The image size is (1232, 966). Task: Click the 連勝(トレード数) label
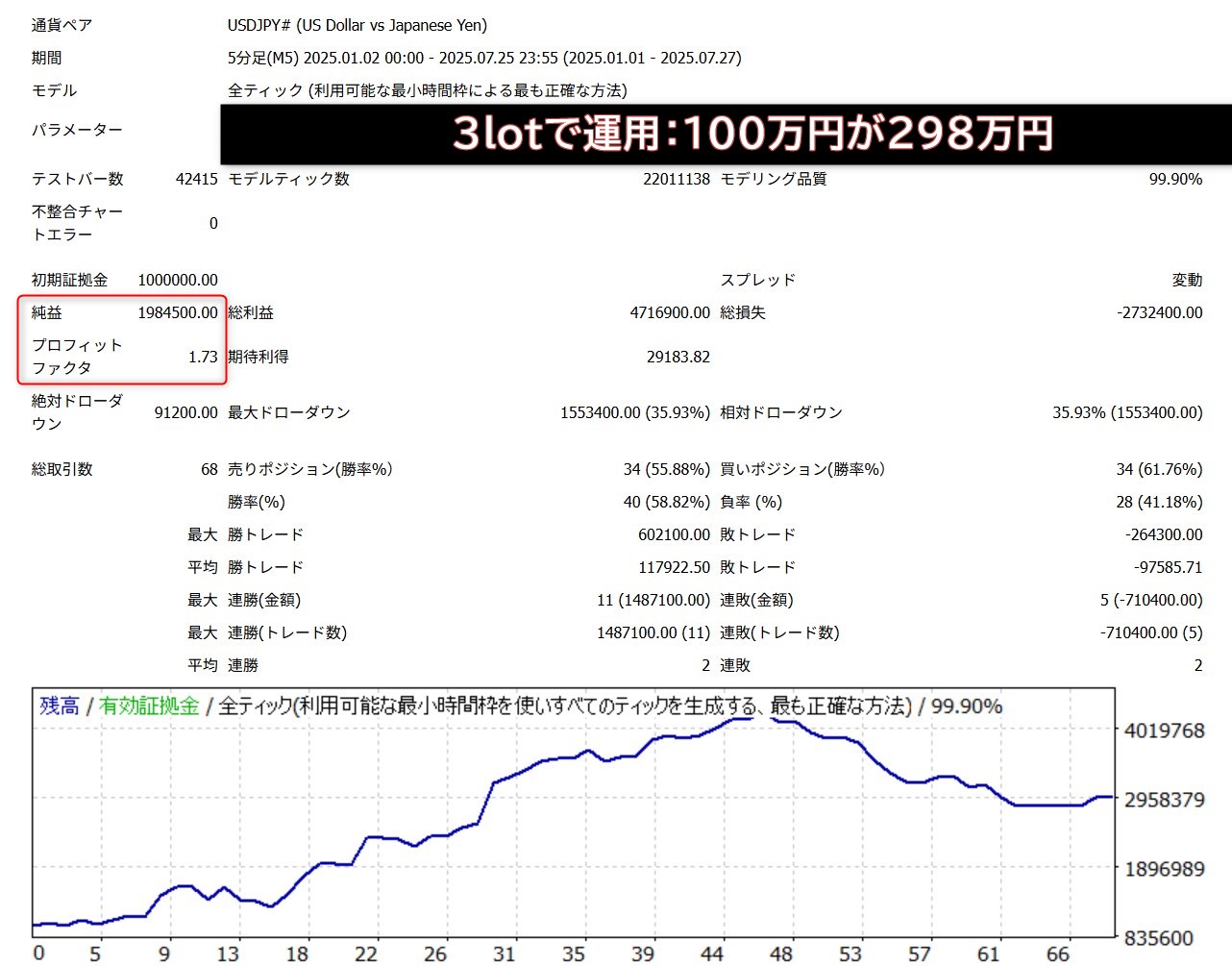(x=287, y=632)
